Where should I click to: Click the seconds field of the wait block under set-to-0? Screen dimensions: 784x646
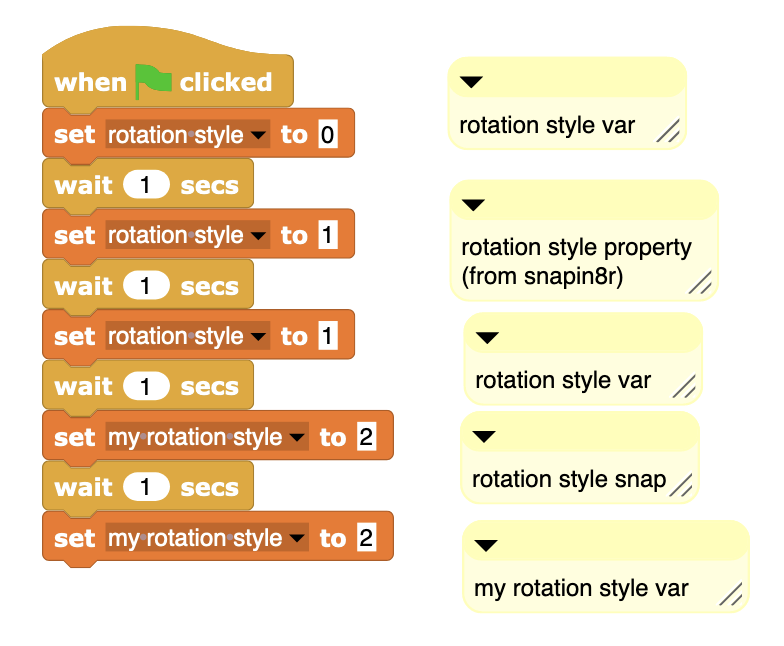point(146,186)
